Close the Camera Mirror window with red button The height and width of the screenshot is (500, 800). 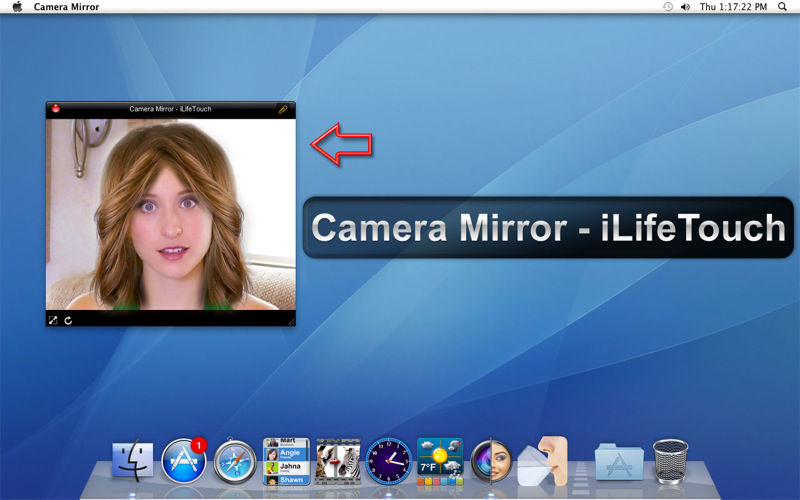[56, 109]
